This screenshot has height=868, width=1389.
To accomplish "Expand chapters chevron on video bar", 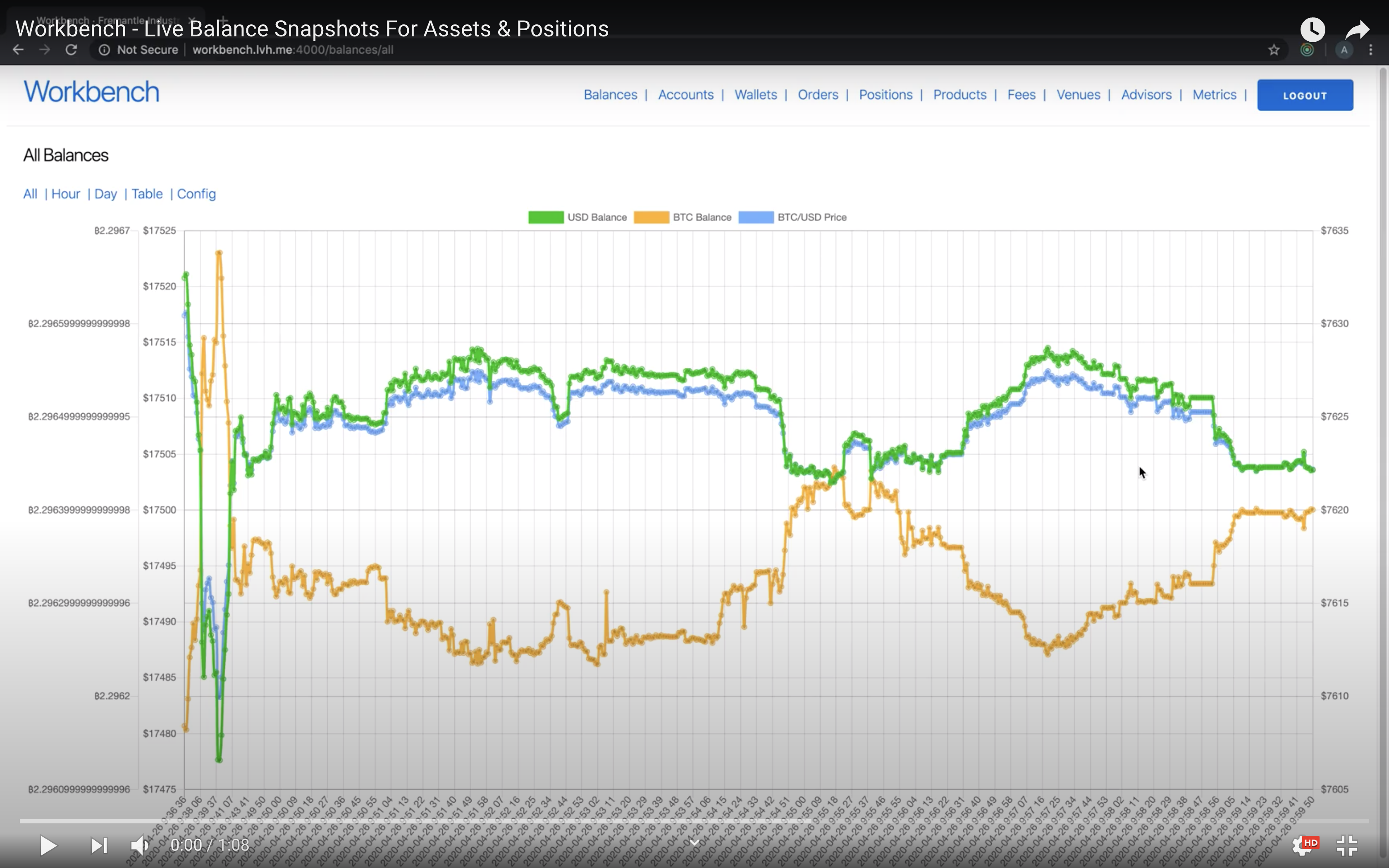I will coord(694,842).
